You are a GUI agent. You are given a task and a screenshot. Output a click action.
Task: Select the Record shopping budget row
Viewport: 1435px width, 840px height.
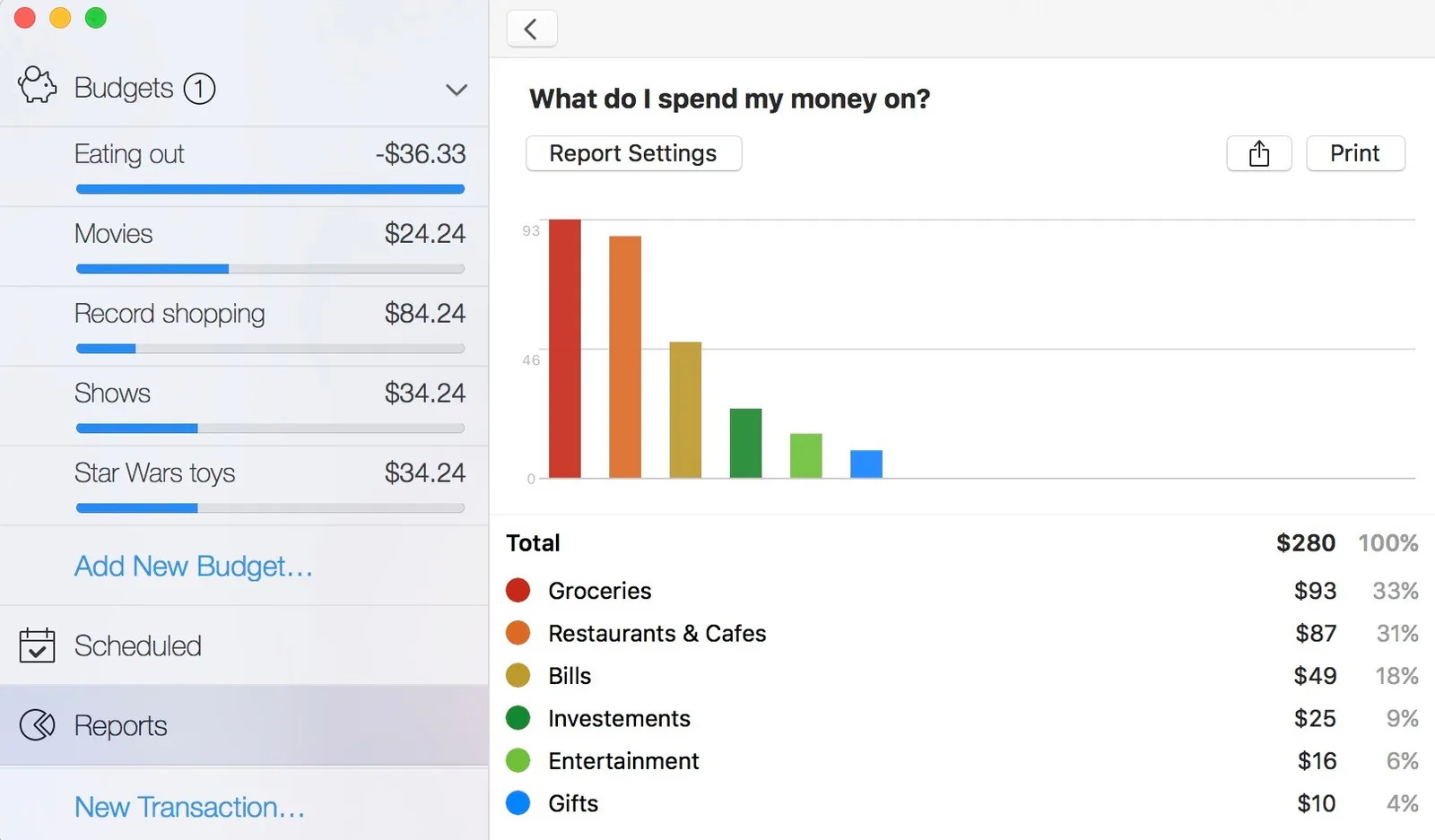(x=244, y=326)
